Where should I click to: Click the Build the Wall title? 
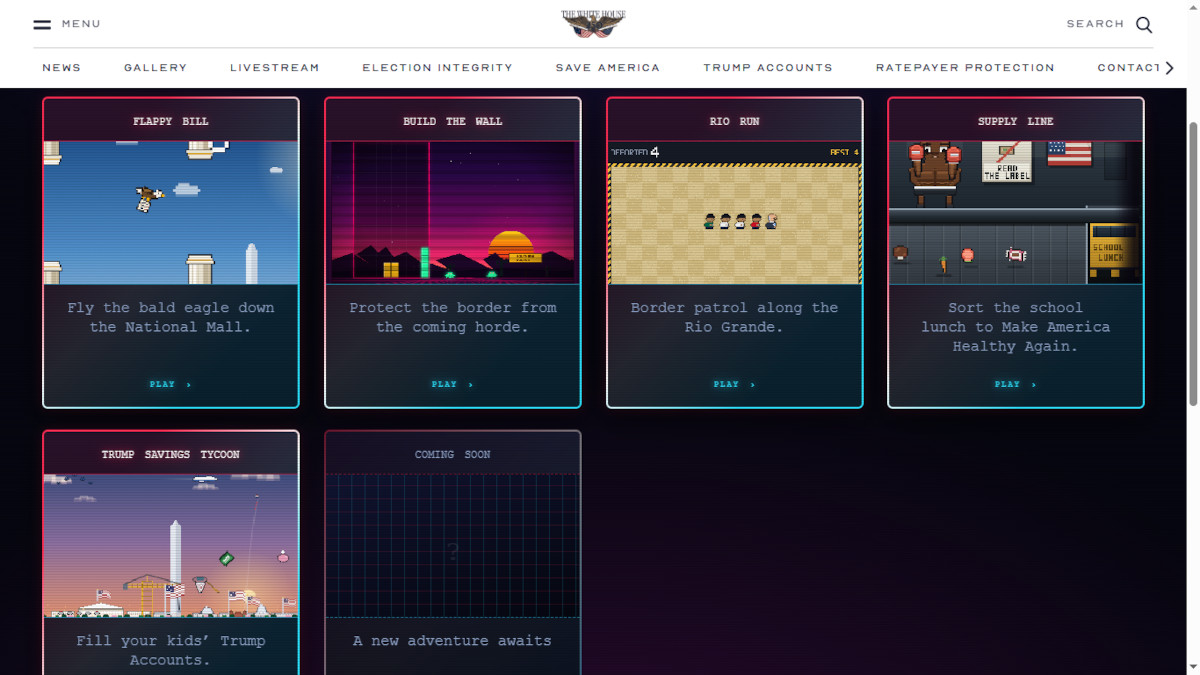pyautogui.click(x=453, y=121)
